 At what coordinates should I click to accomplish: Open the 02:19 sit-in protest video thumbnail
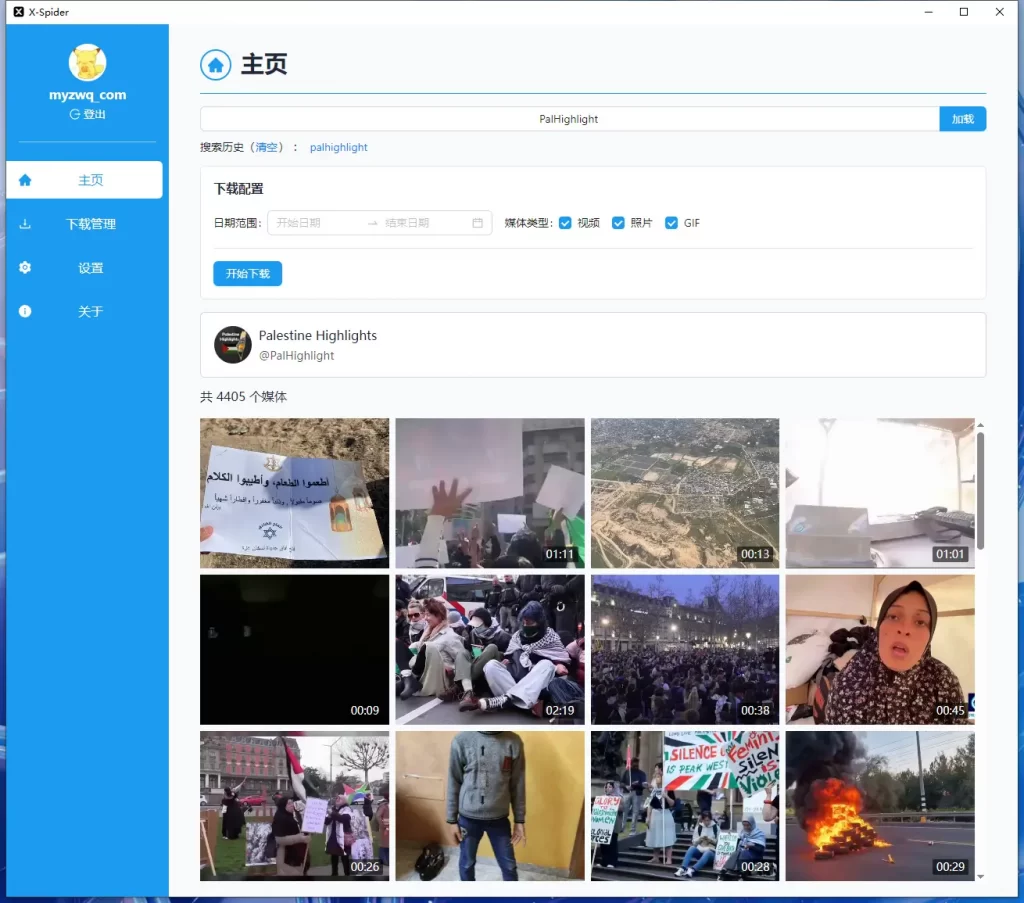[x=490, y=650]
